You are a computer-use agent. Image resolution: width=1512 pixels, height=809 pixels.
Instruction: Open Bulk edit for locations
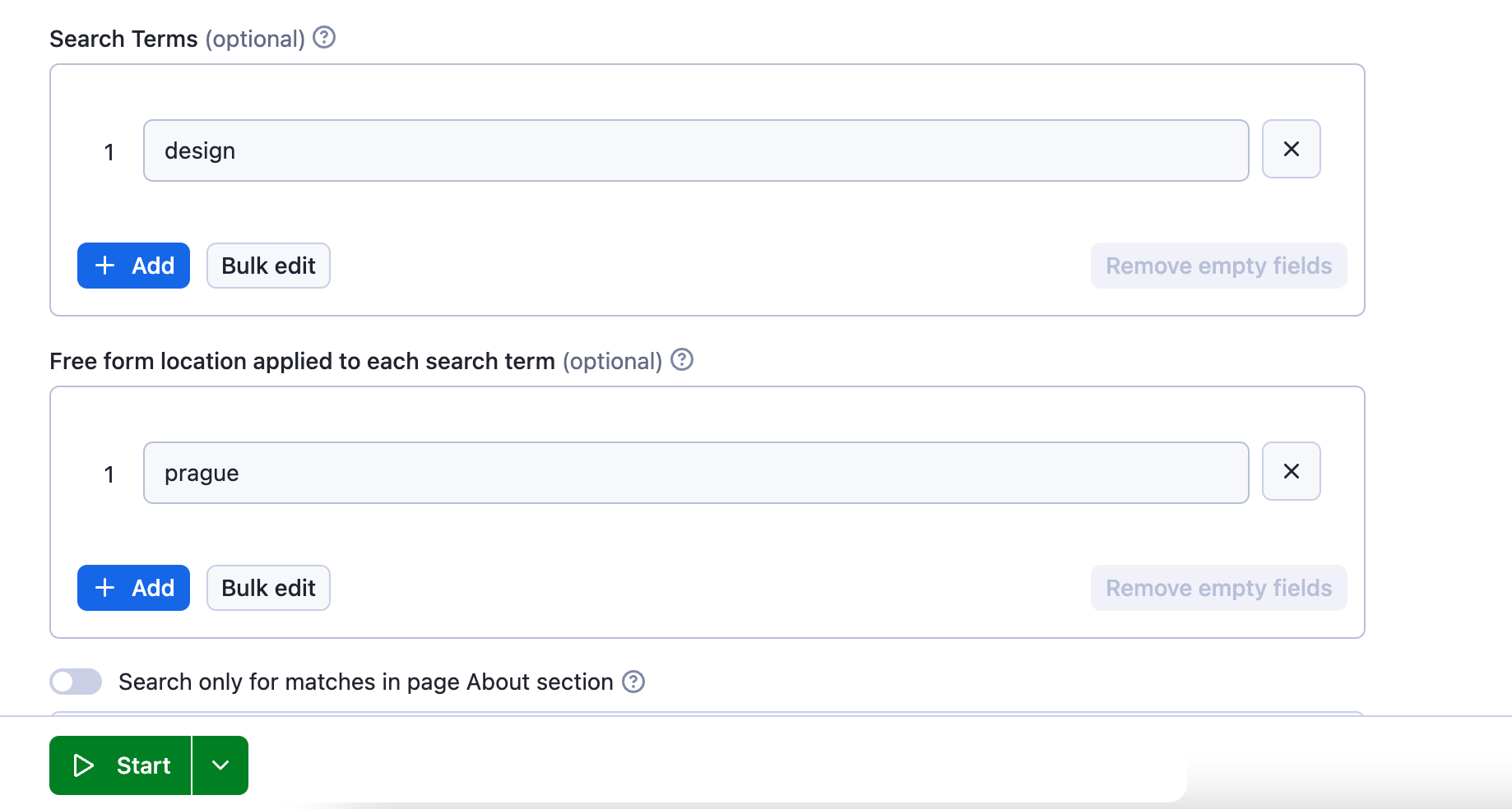tap(268, 588)
